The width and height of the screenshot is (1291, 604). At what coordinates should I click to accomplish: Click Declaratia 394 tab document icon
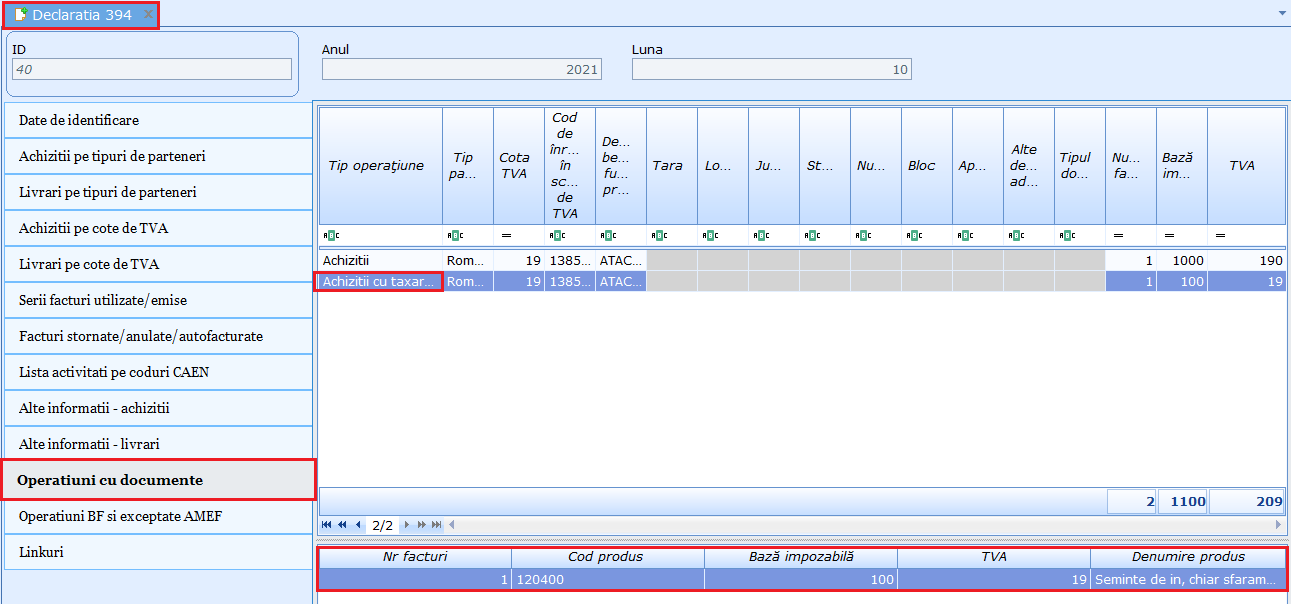(x=20, y=15)
